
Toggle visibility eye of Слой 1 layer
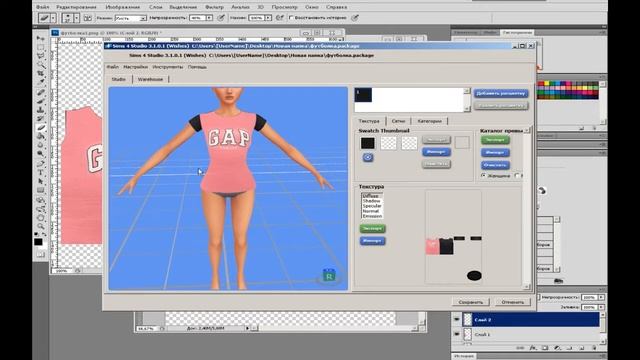coord(456,334)
